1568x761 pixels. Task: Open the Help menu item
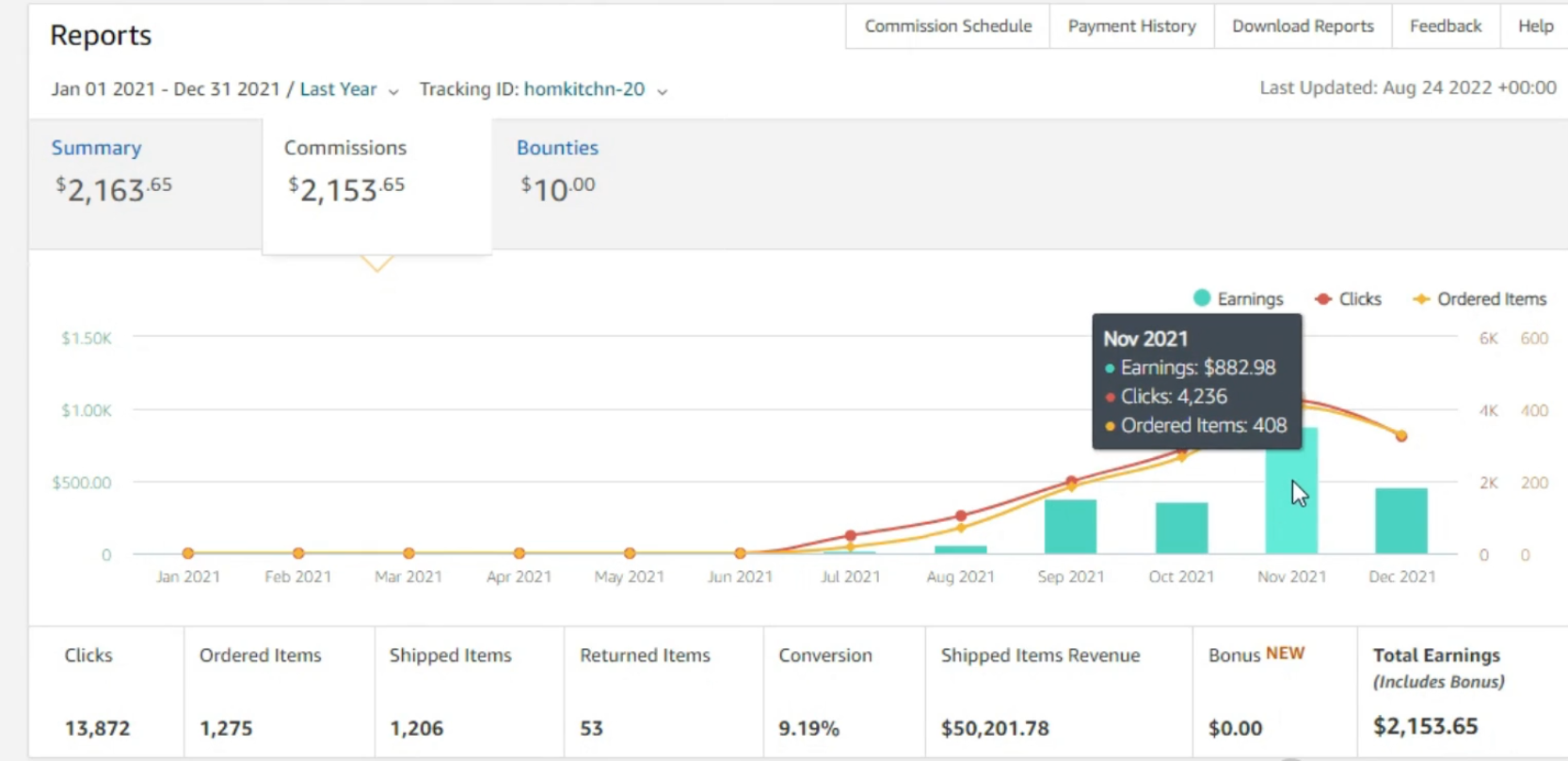click(1535, 26)
